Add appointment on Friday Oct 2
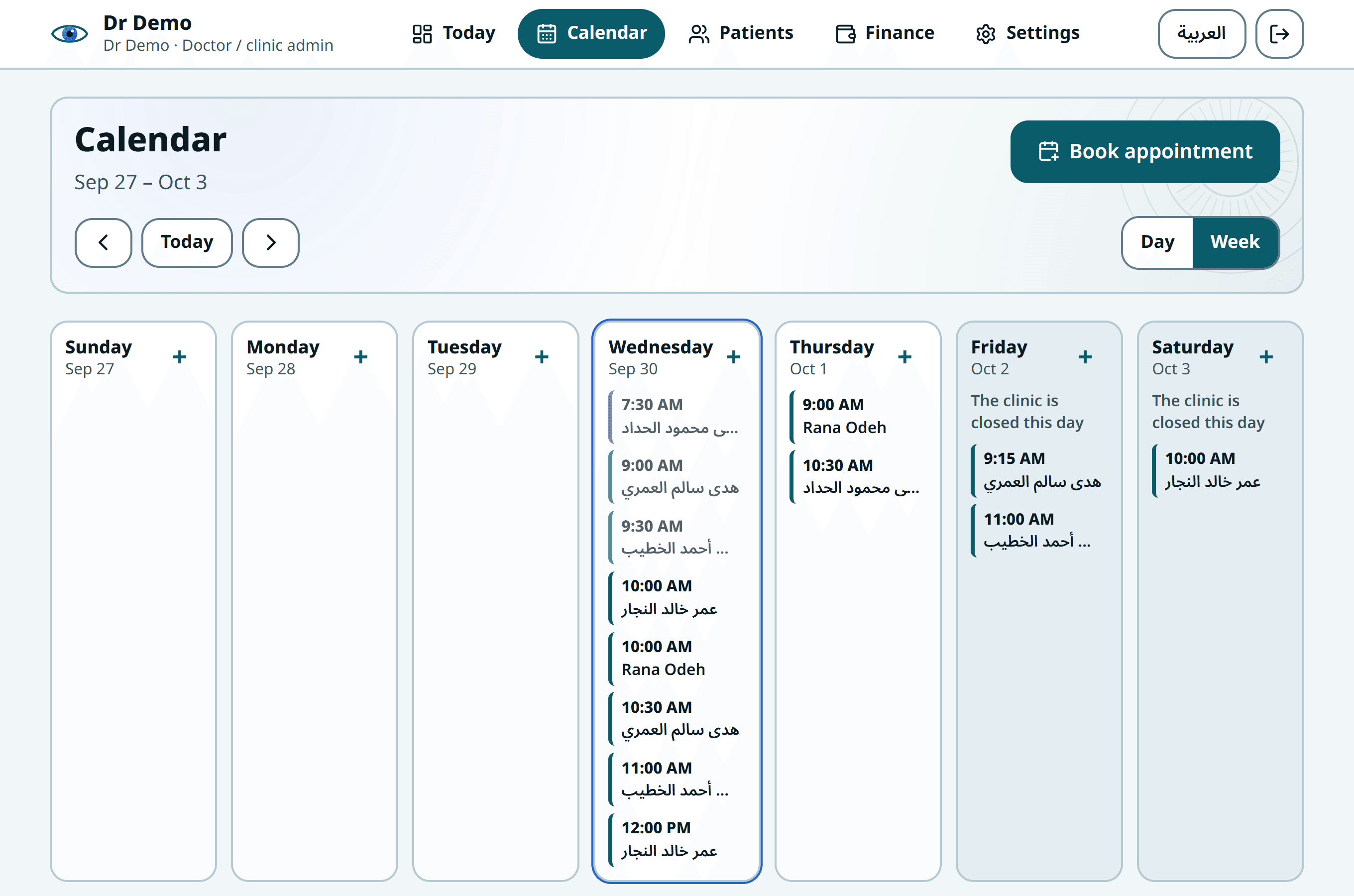Screen dimensions: 1354x896 [1085, 357]
